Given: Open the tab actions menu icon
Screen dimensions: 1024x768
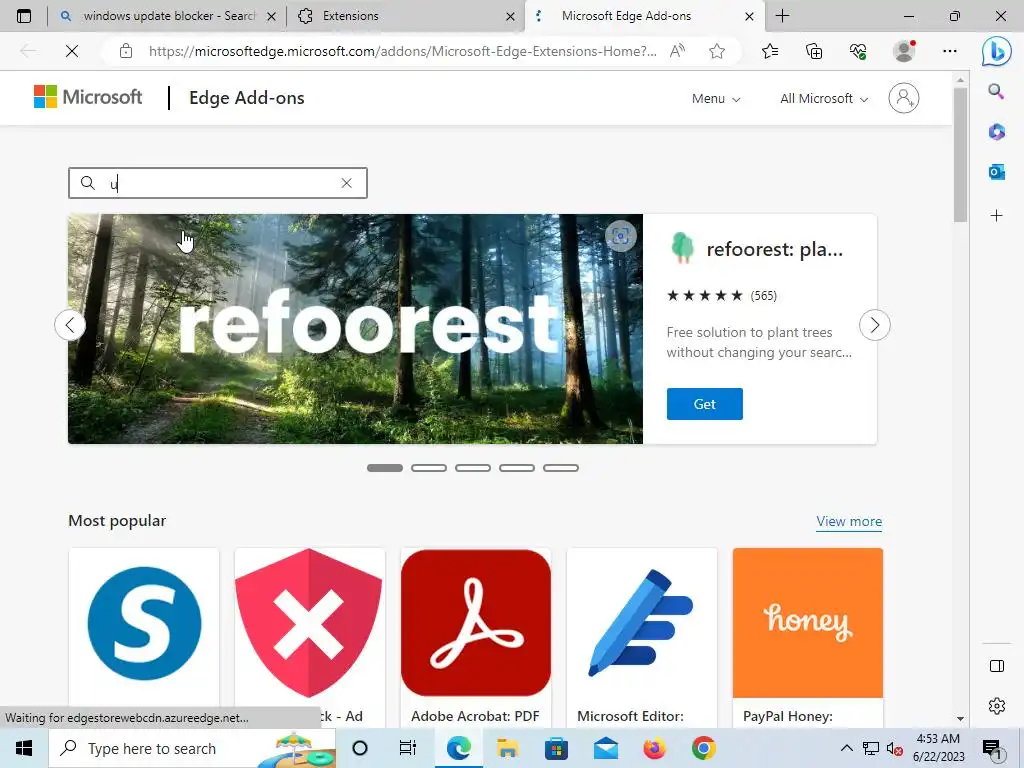Looking at the screenshot, I should click(24, 16).
